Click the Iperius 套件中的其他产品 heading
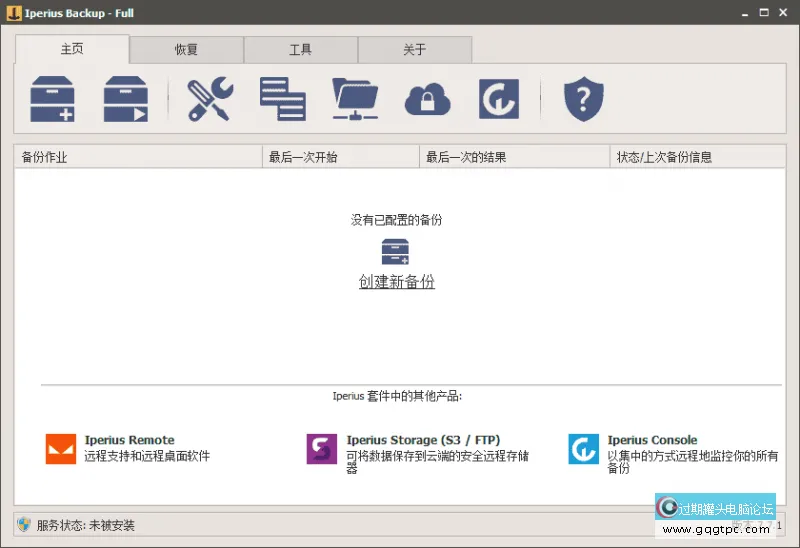The height and width of the screenshot is (548, 800). click(397, 396)
